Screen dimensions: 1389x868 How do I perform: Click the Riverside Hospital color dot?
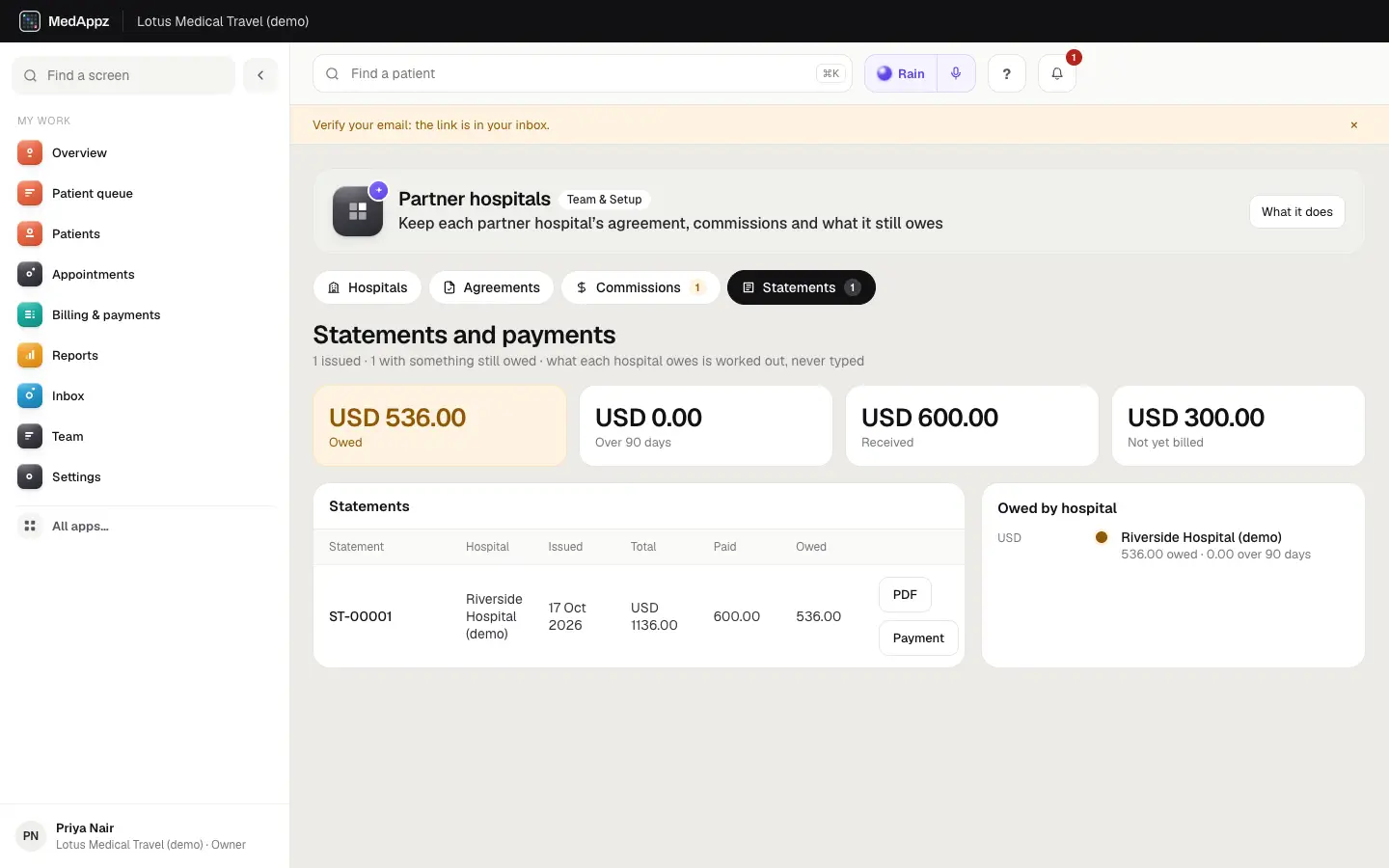point(1102,537)
